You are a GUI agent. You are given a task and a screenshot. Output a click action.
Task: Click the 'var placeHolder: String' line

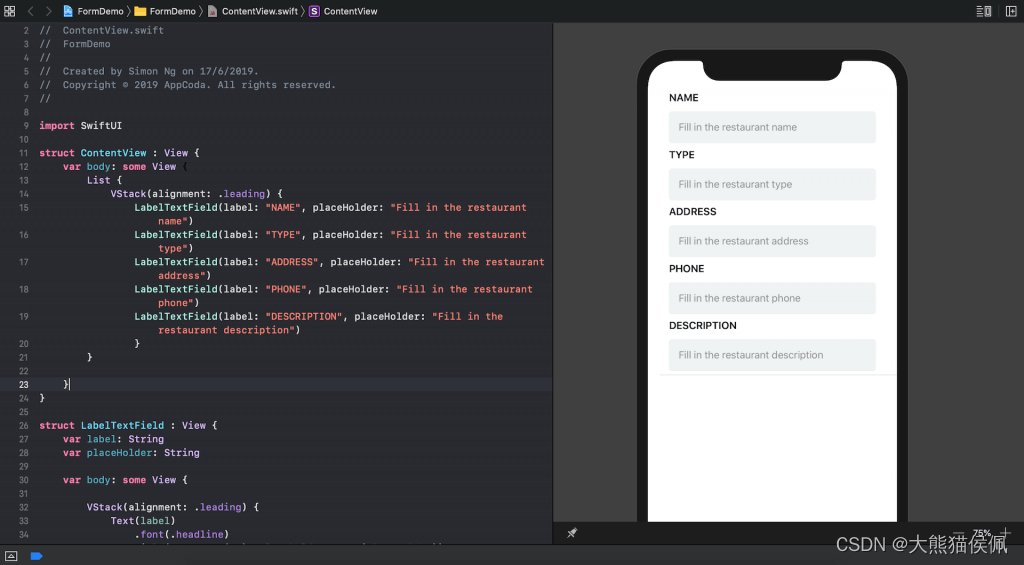[x=131, y=453]
